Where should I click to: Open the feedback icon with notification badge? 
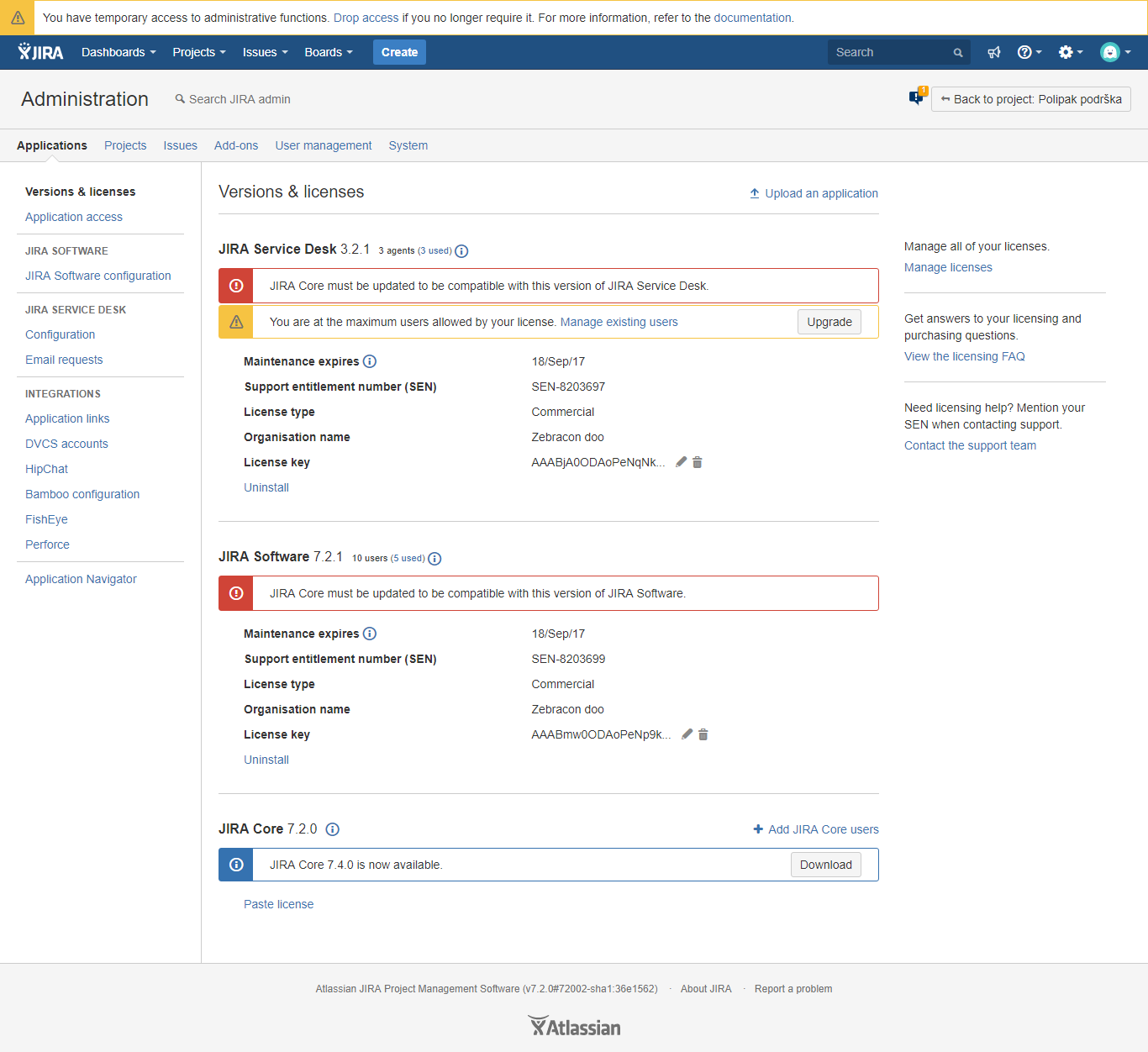point(915,98)
